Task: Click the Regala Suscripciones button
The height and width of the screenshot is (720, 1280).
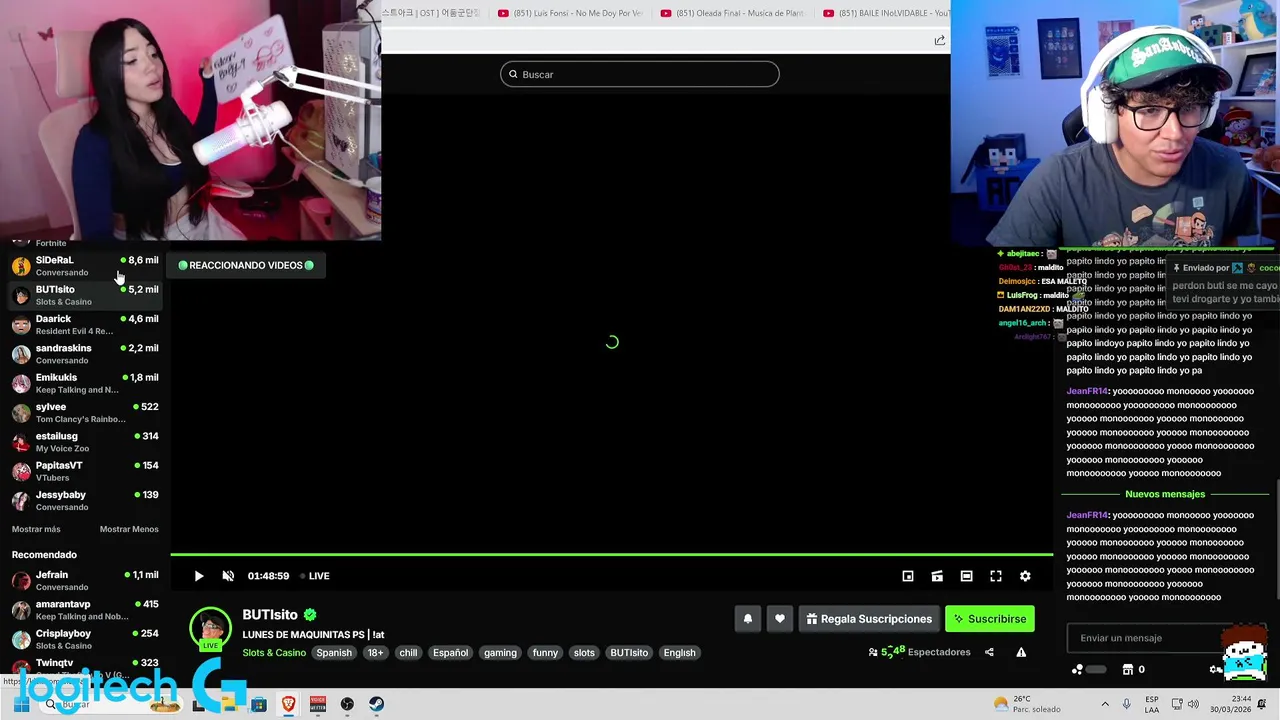Action: click(868, 619)
